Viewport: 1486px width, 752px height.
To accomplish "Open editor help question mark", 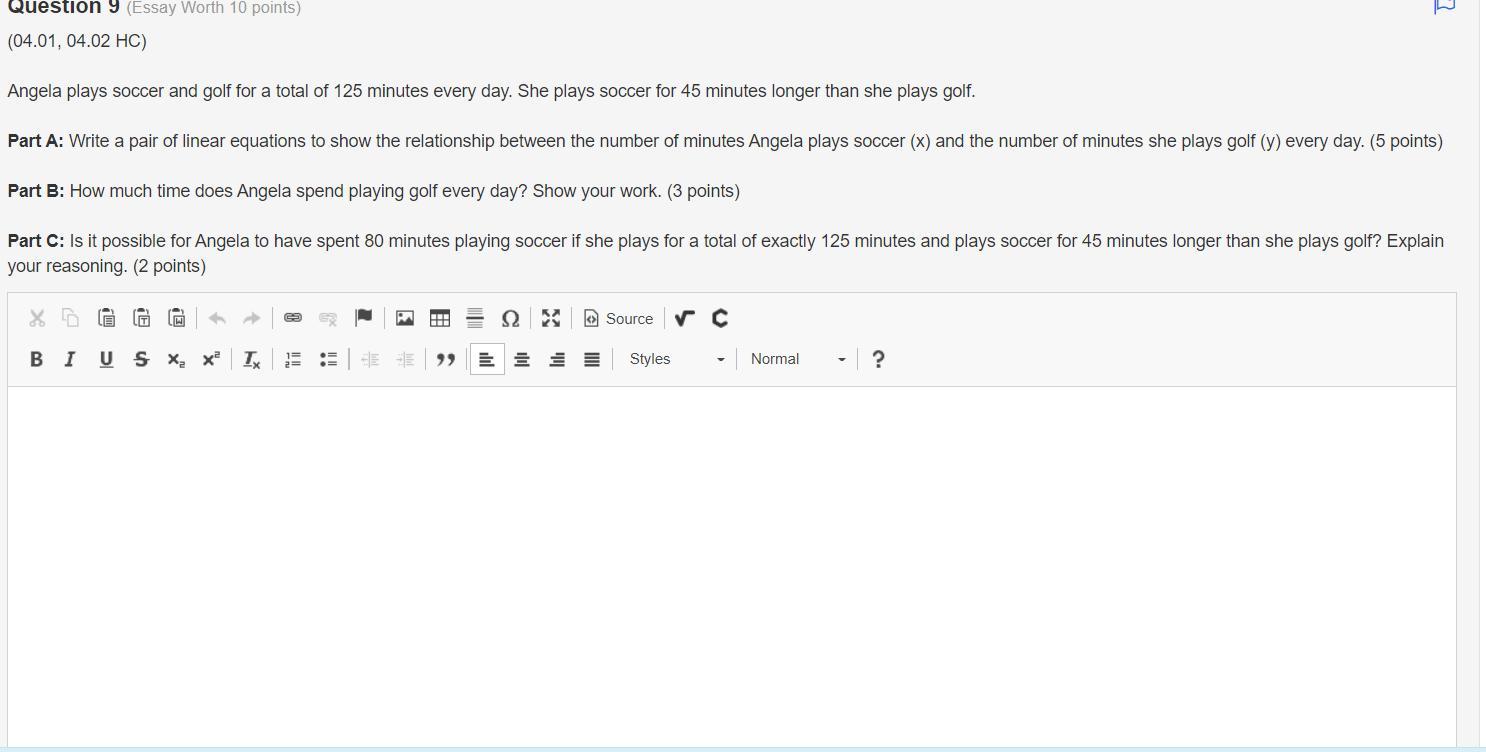I will click(x=878, y=359).
